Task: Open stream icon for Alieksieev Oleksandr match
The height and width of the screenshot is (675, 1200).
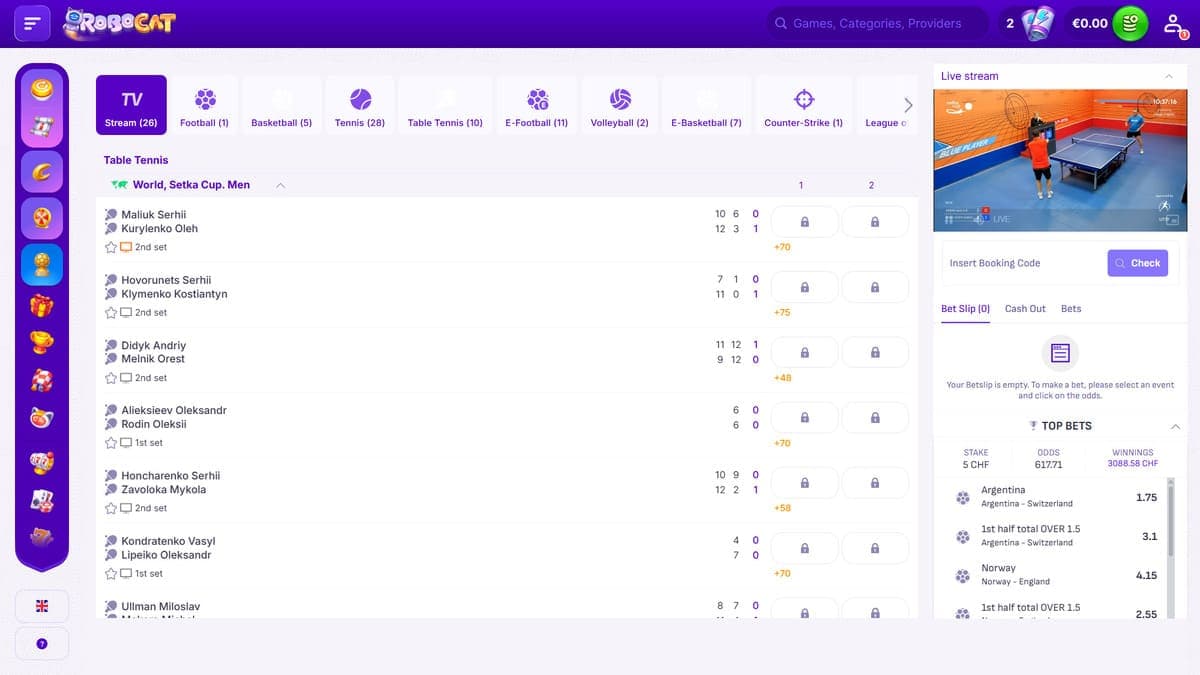Action: (126, 443)
